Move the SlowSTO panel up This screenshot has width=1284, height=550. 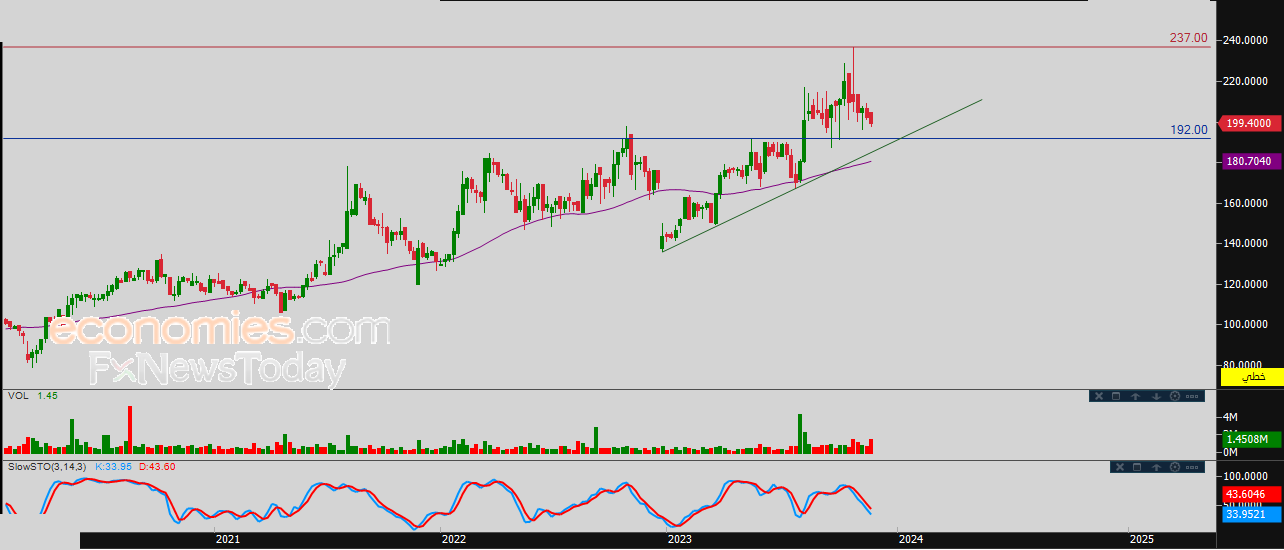click(x=1156, y=467)
